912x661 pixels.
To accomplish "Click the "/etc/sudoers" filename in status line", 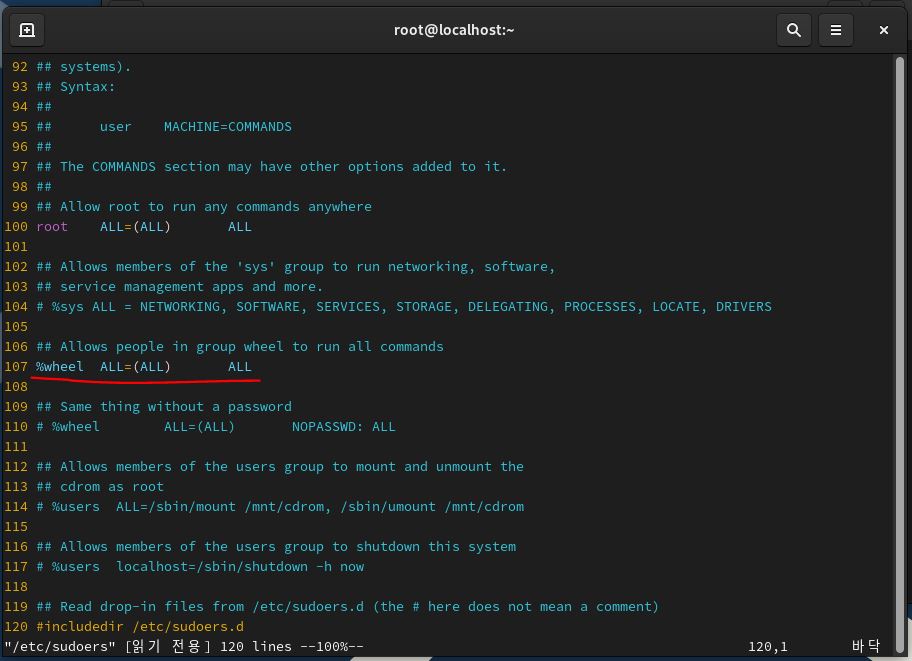I will [x=60, y=646].
